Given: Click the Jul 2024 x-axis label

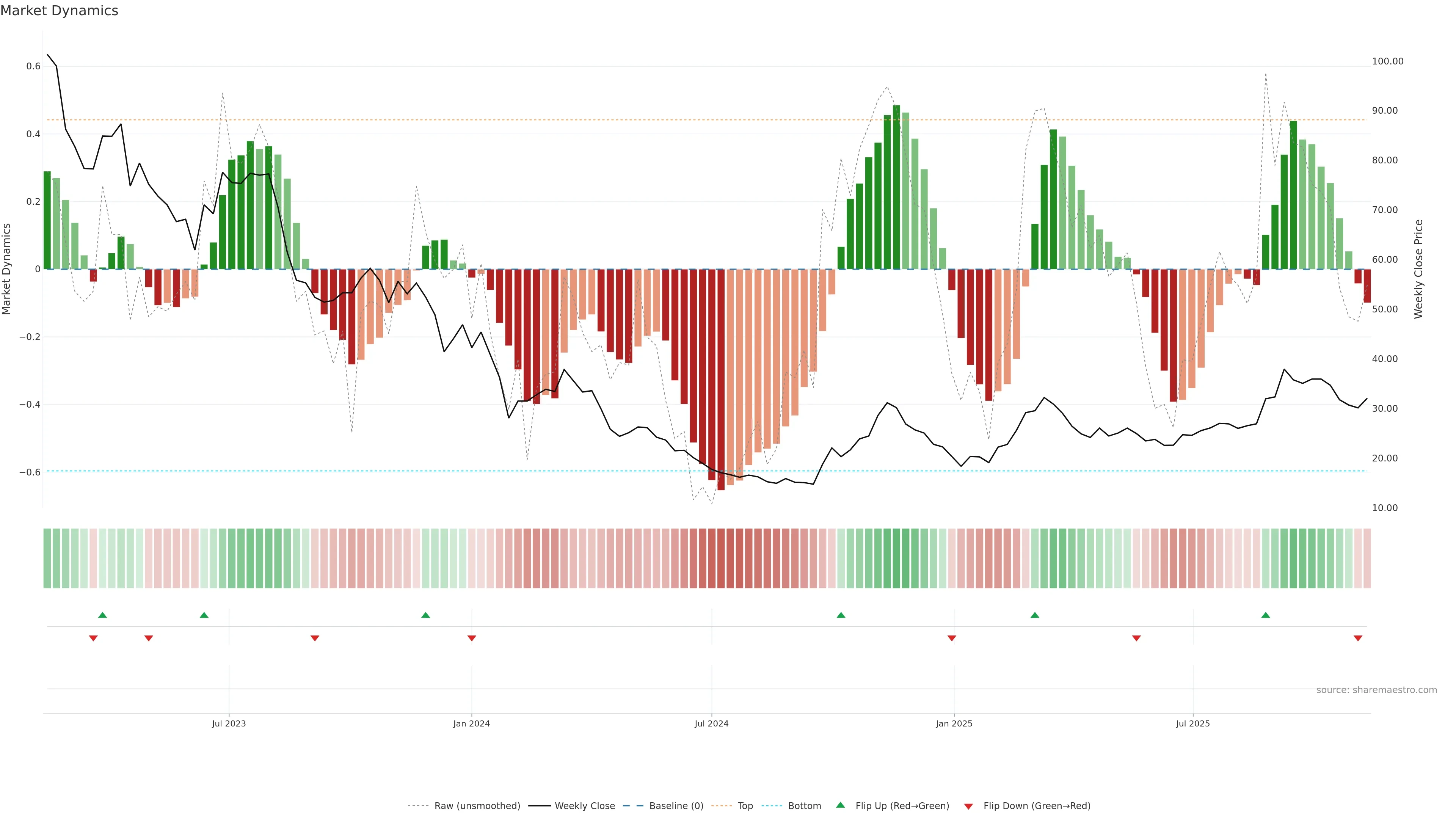Looking at the screenshot, I should [711, 723].
